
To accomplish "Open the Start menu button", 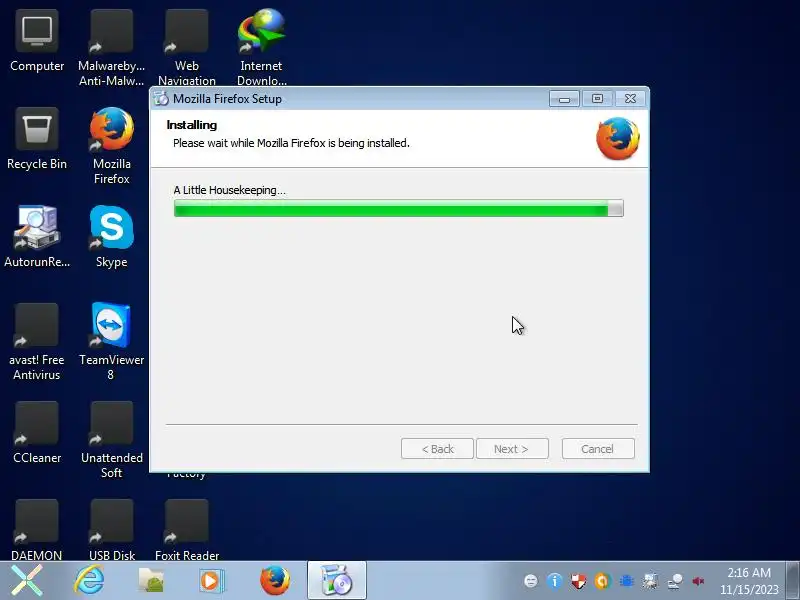I will [27, 581].
